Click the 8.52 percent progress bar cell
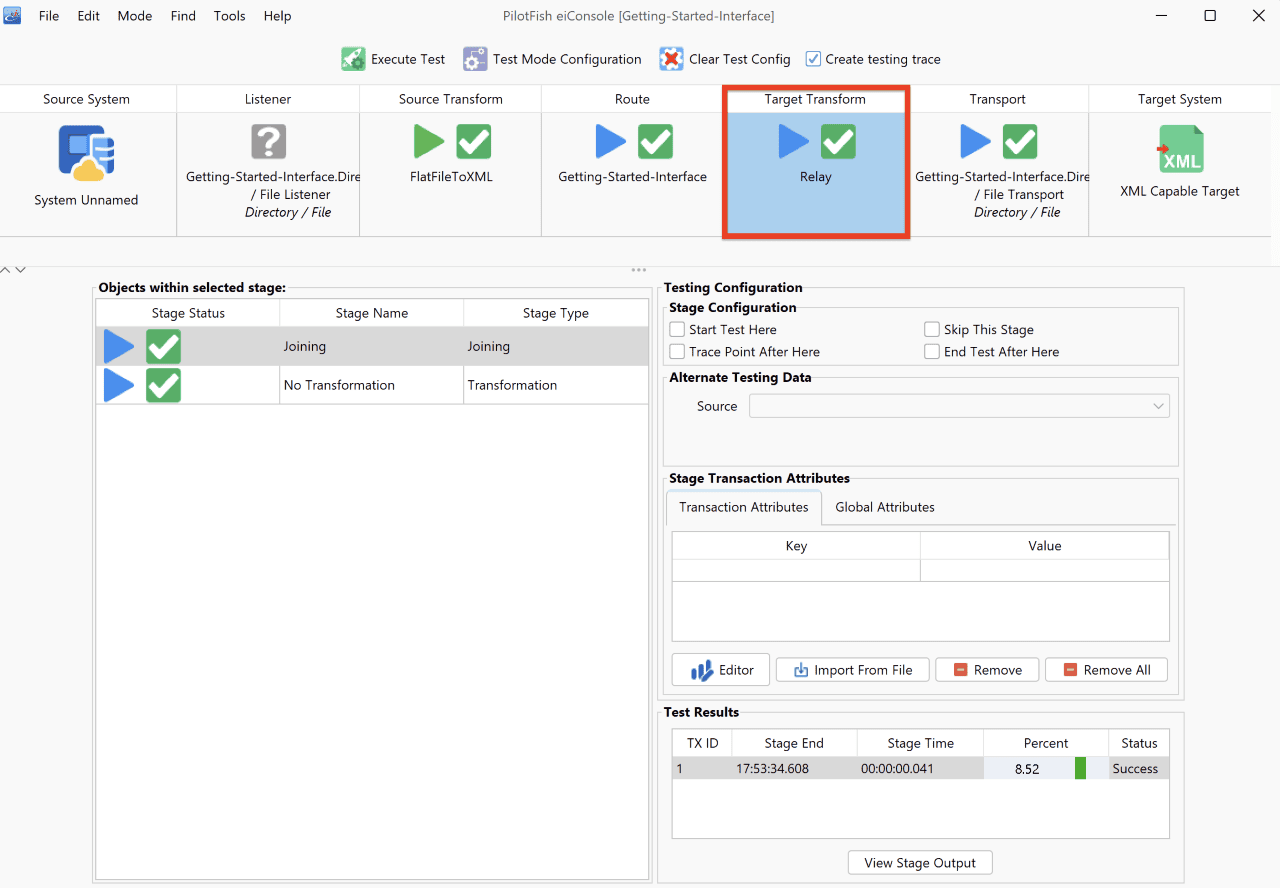This screenshot has height=888, width=1280. 1046,769
